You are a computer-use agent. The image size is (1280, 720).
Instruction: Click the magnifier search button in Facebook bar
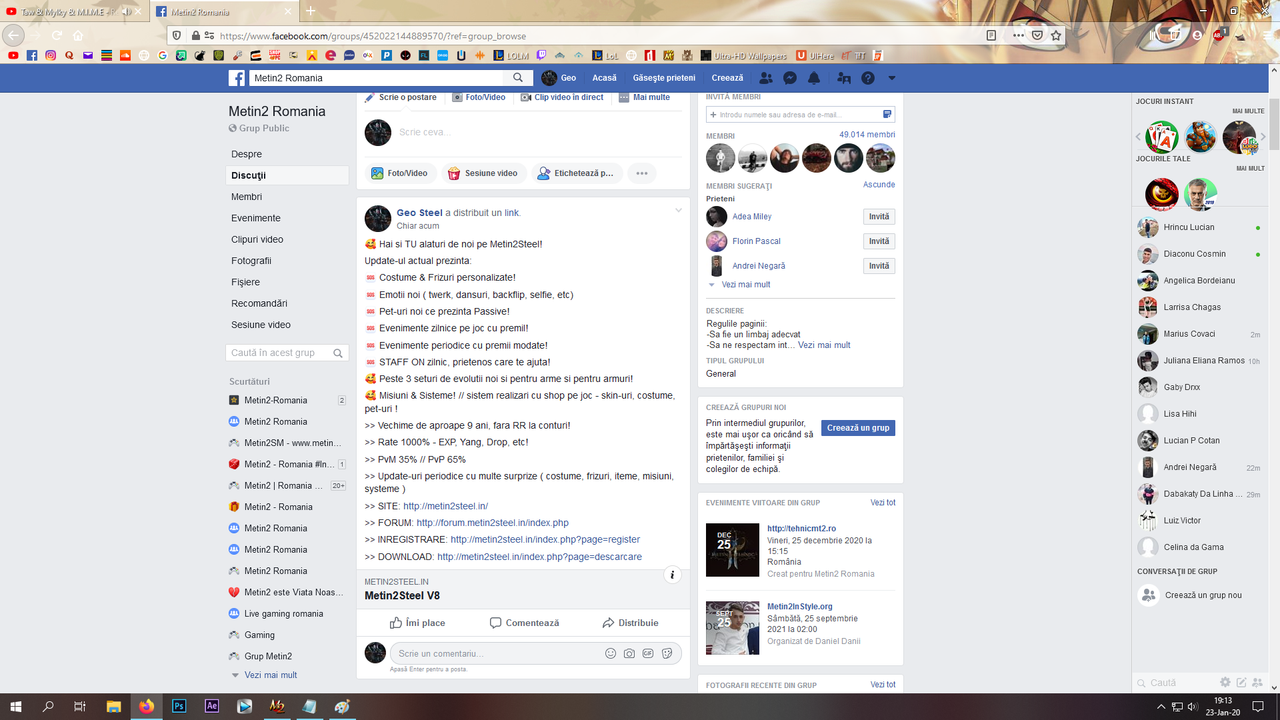coord(518,78)
